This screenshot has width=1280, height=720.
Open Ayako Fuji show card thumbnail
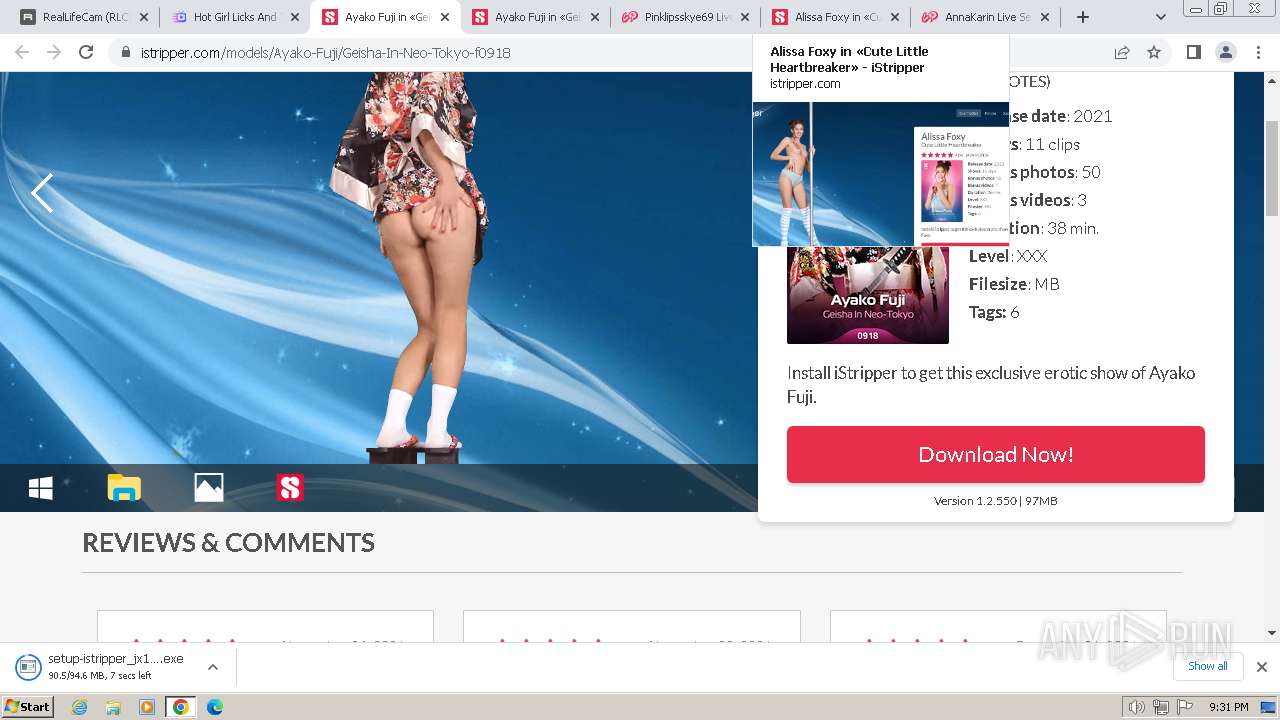point(868,295)
